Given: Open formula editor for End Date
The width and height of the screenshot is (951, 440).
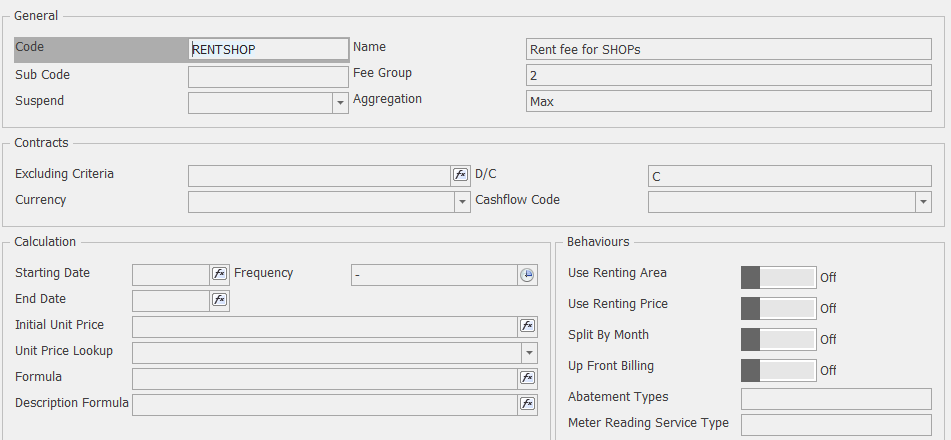Looking at the screenshot, I should pos(220,300).
